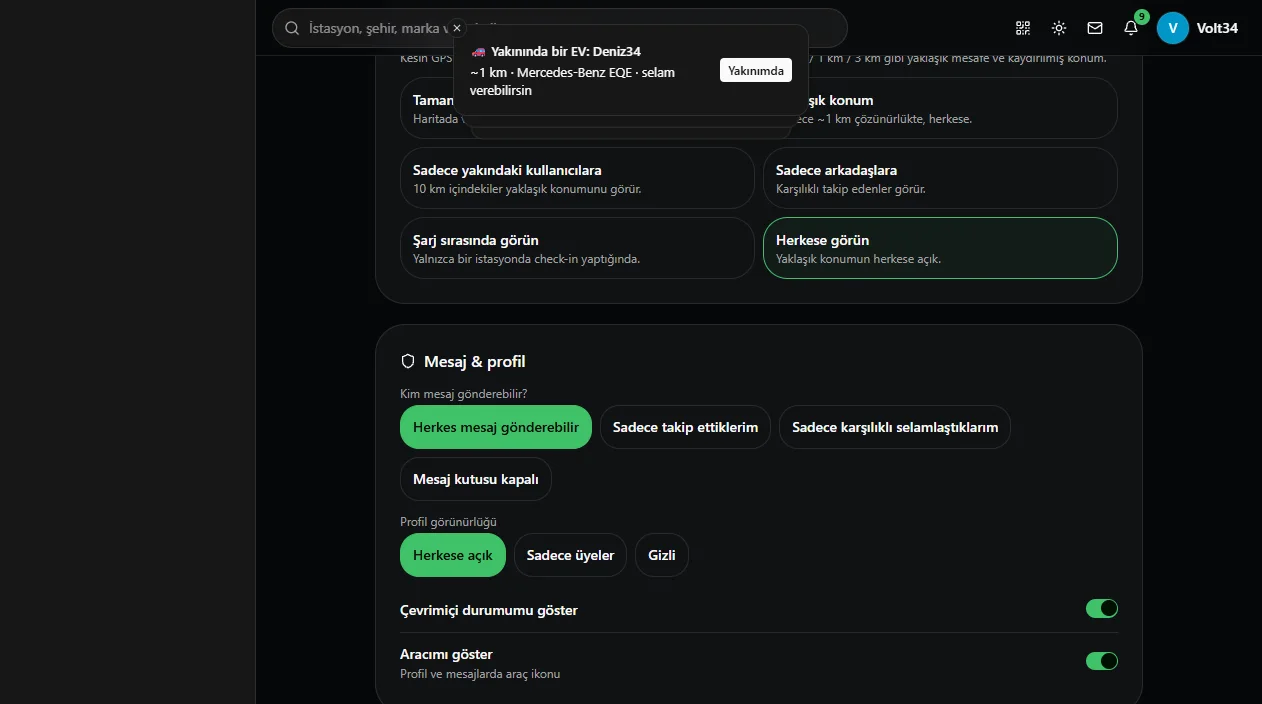Open the QR code scanner icon
Image resolution: width=1262 pixels, height=704 pixels.
click(x=1022, y=28)
